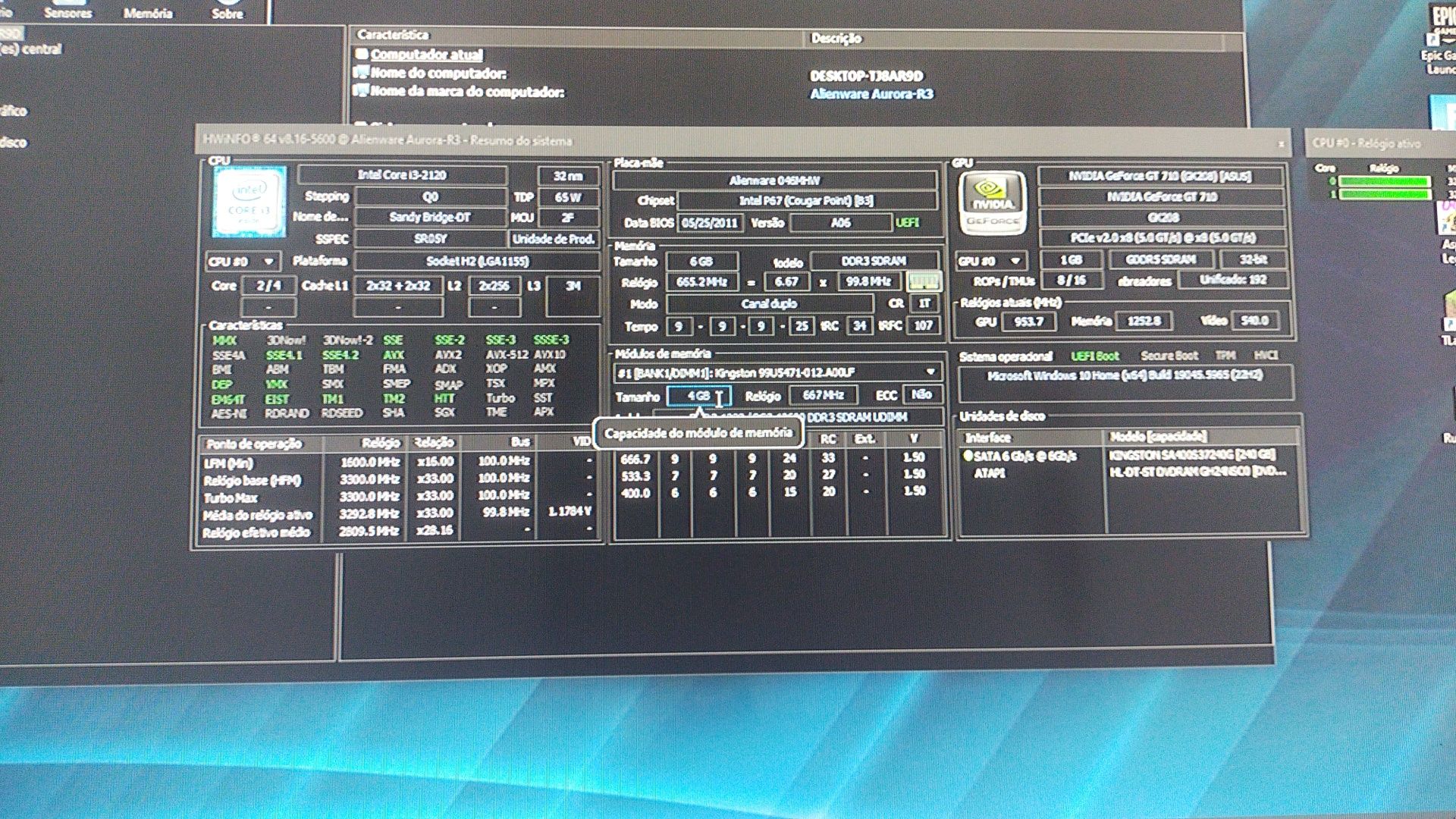Image resolution: width=1456 pixels, height=819 pixels.
Task: Click core 1 green clock bar in CPU #0 window
Action: click(1384, 195)
